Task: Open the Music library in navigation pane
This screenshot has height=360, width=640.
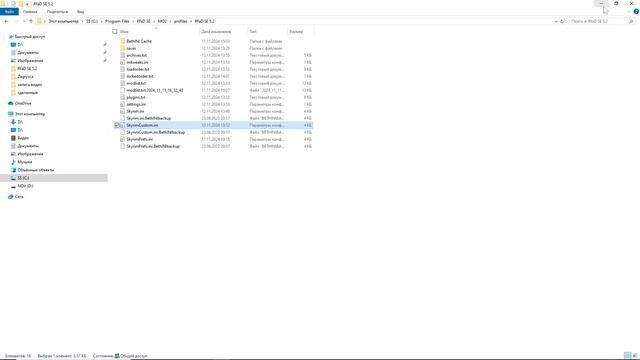Action: (24, 162)
